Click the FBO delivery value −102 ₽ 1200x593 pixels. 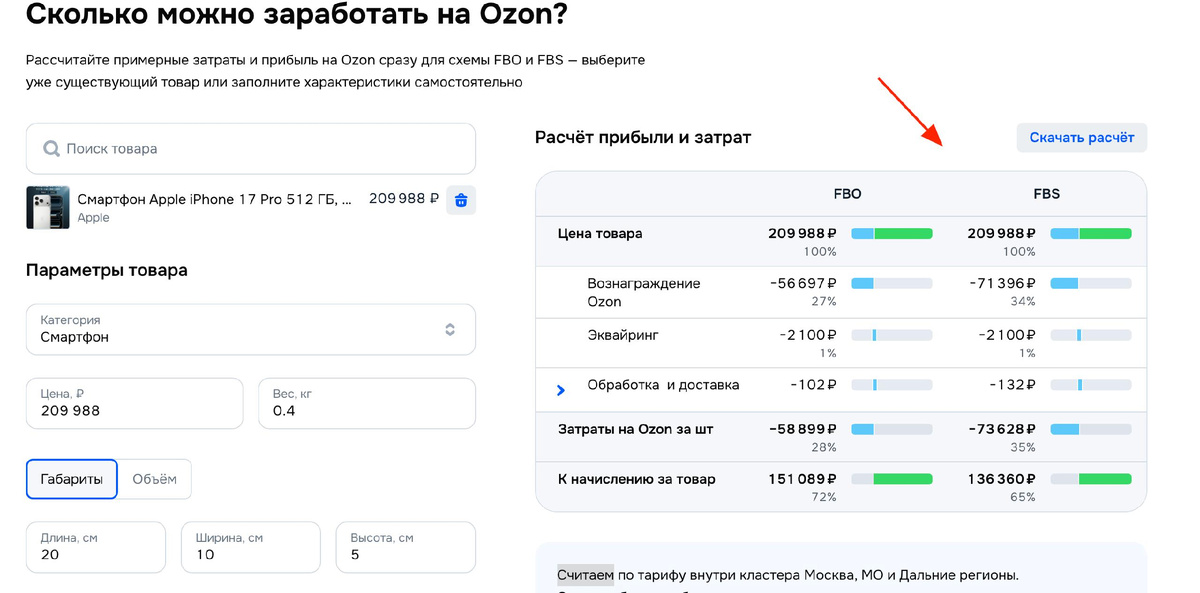[812, 385]
